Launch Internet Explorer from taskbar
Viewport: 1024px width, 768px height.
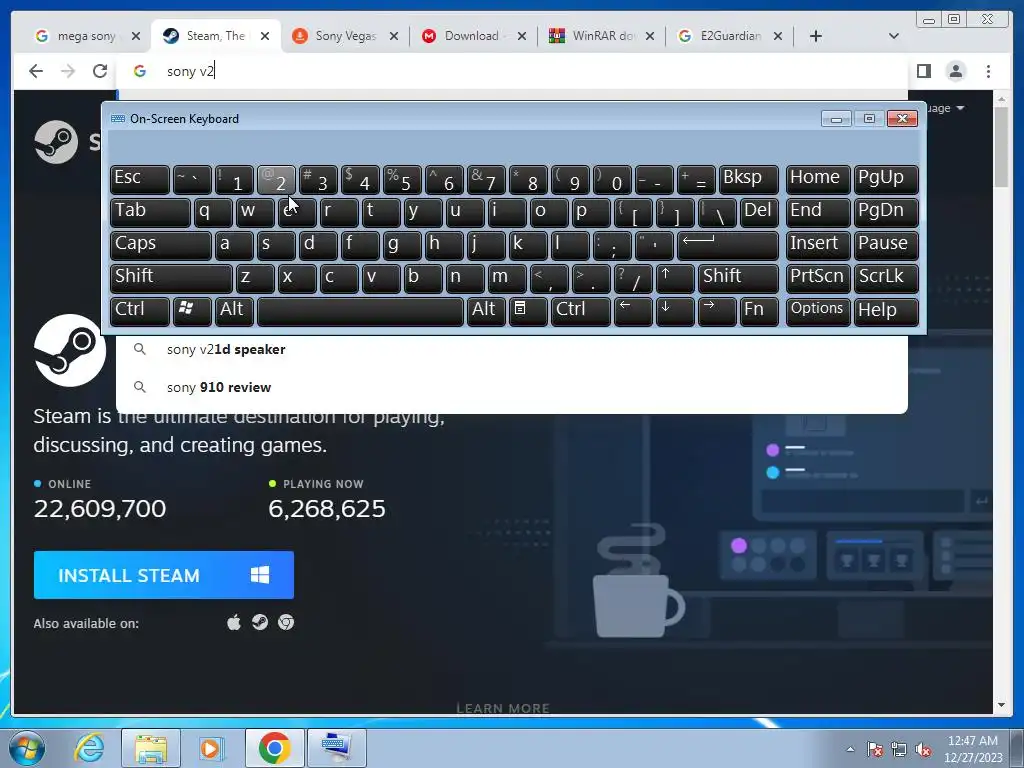(88, 748)
